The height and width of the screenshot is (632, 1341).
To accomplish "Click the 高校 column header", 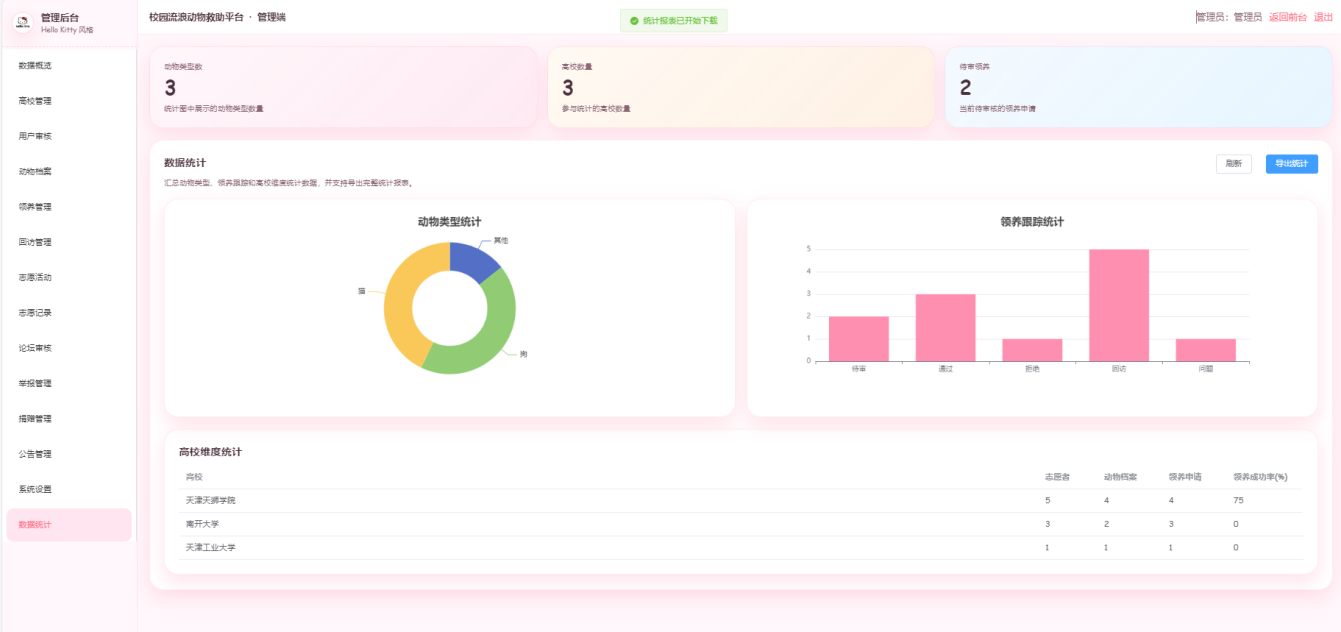I will pos(194,477).
